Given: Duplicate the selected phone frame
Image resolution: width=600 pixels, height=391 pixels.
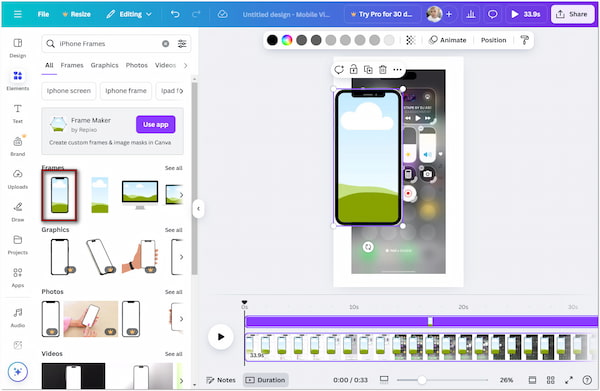Looking at the screenshot, I should [368, 70].
